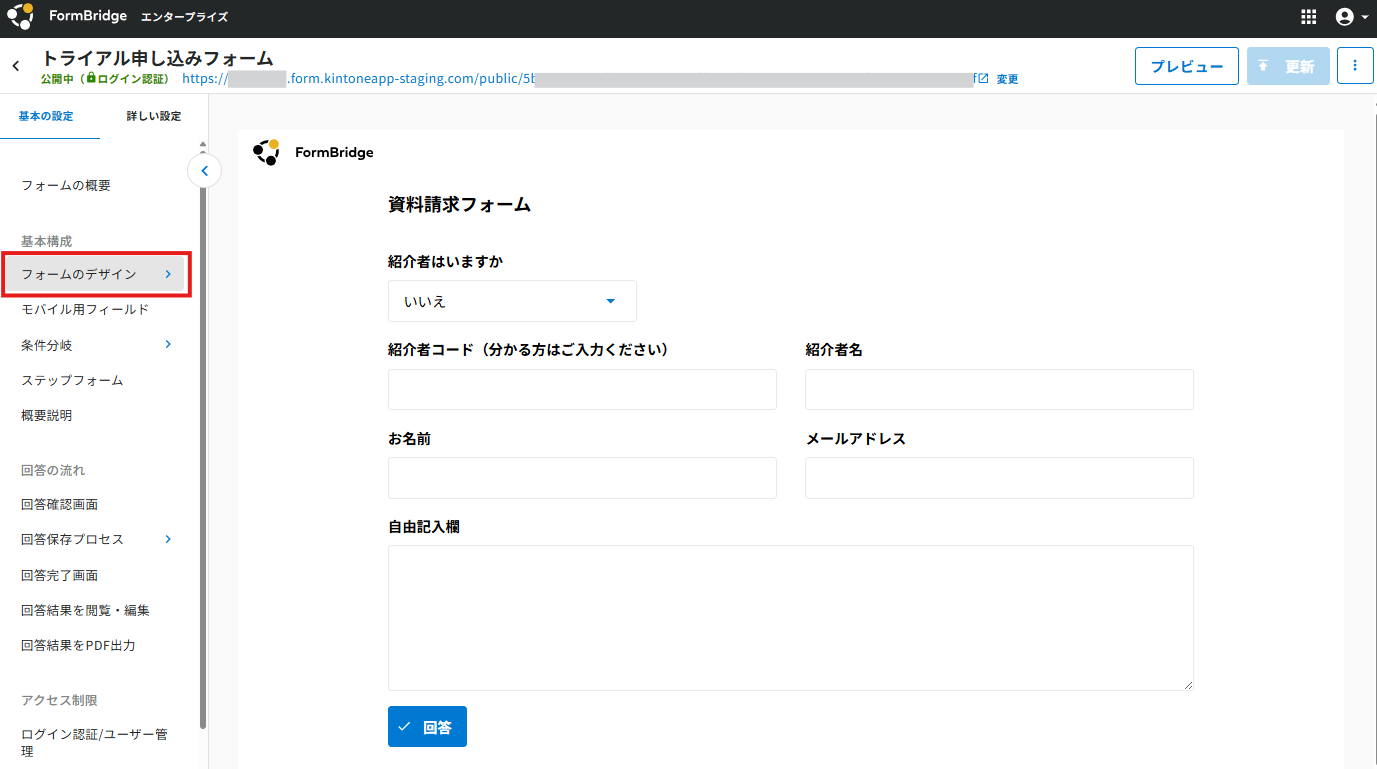Switch to the 詳しい設定 tab

(x=154, y=116)
